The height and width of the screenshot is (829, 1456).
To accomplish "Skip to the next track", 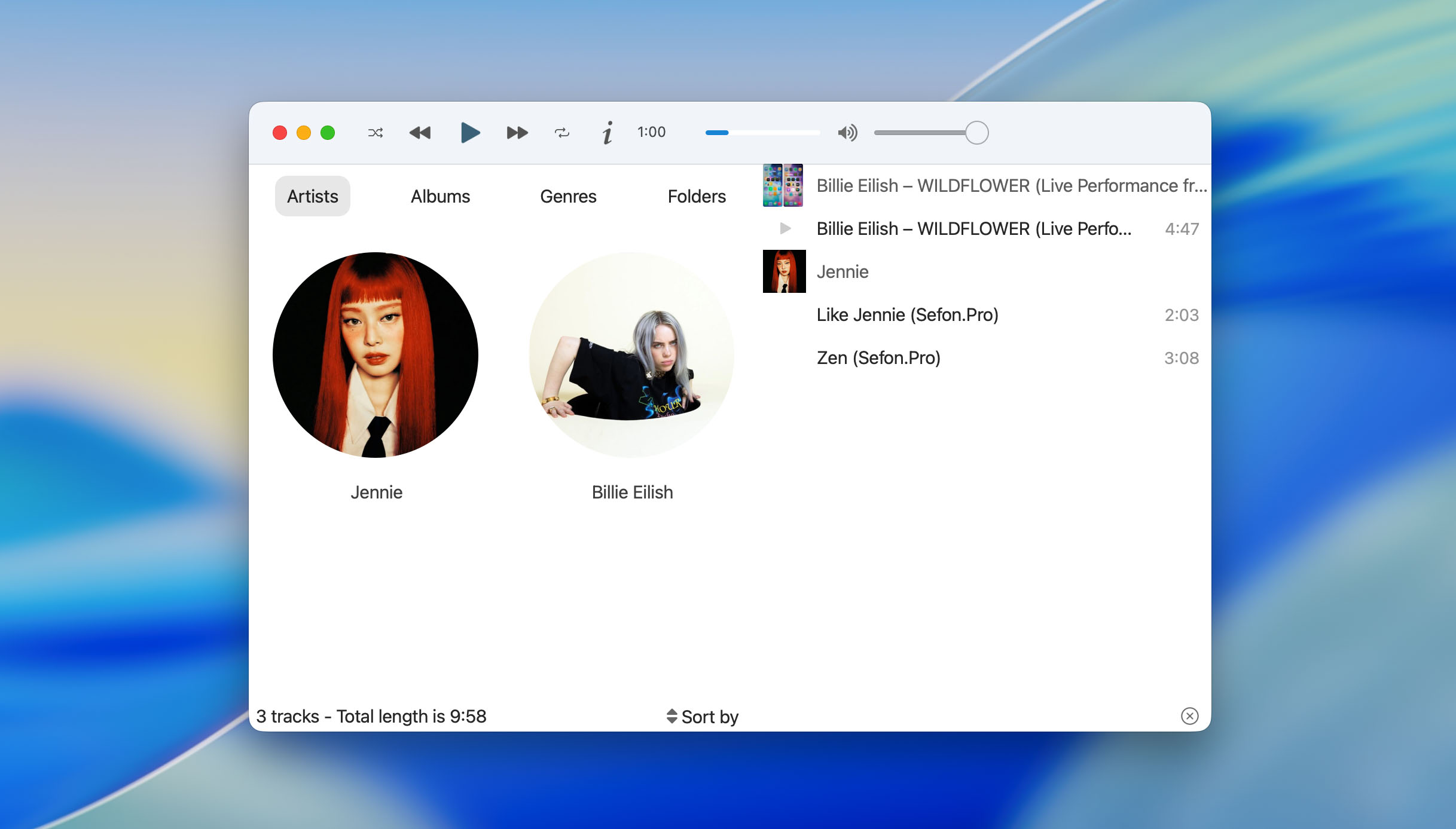I will pyautogui.click(x=517, y=133).
